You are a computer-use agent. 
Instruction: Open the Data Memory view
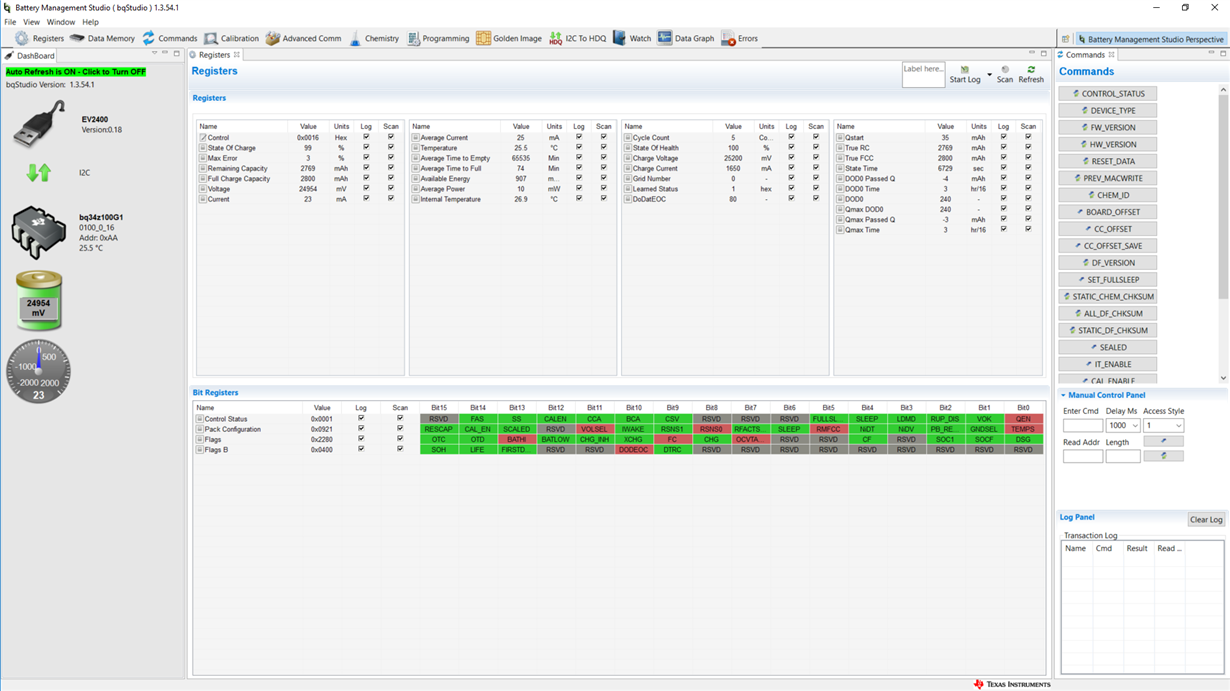(x=102, y=38)
